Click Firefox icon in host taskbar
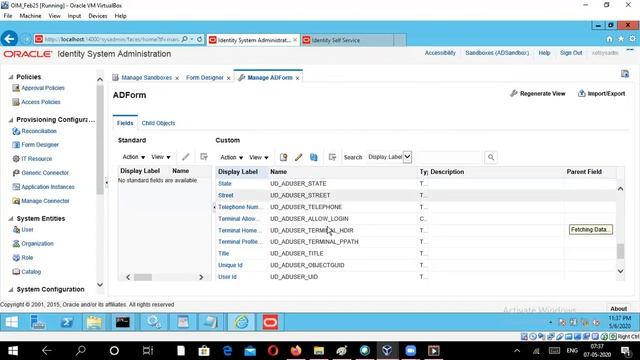 pyautogui.click(x=296, y=351)
